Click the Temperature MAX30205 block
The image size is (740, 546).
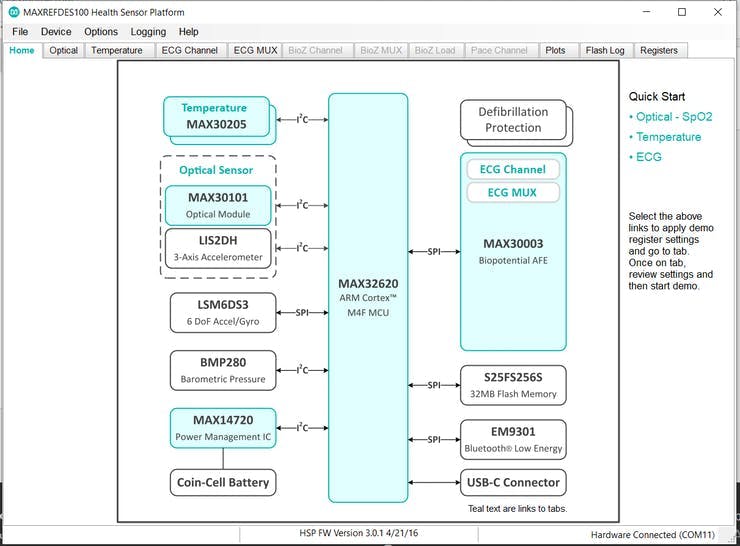(x=216, y=117)
